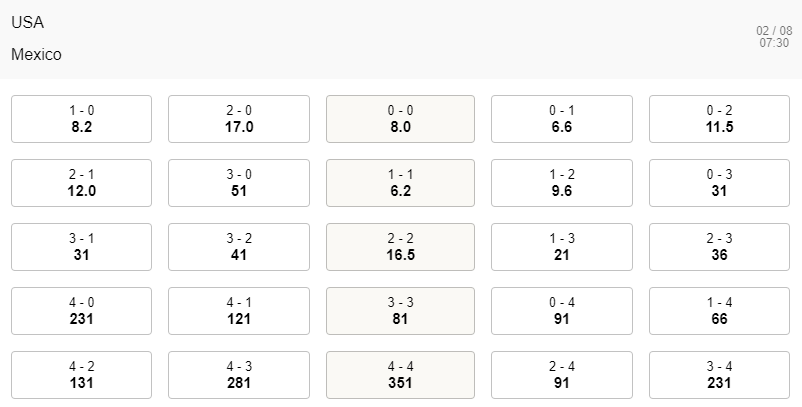This screenshot has width=802, height=407.
Task: Select the 4 - 3 score at 281
Action: point(239,375)
